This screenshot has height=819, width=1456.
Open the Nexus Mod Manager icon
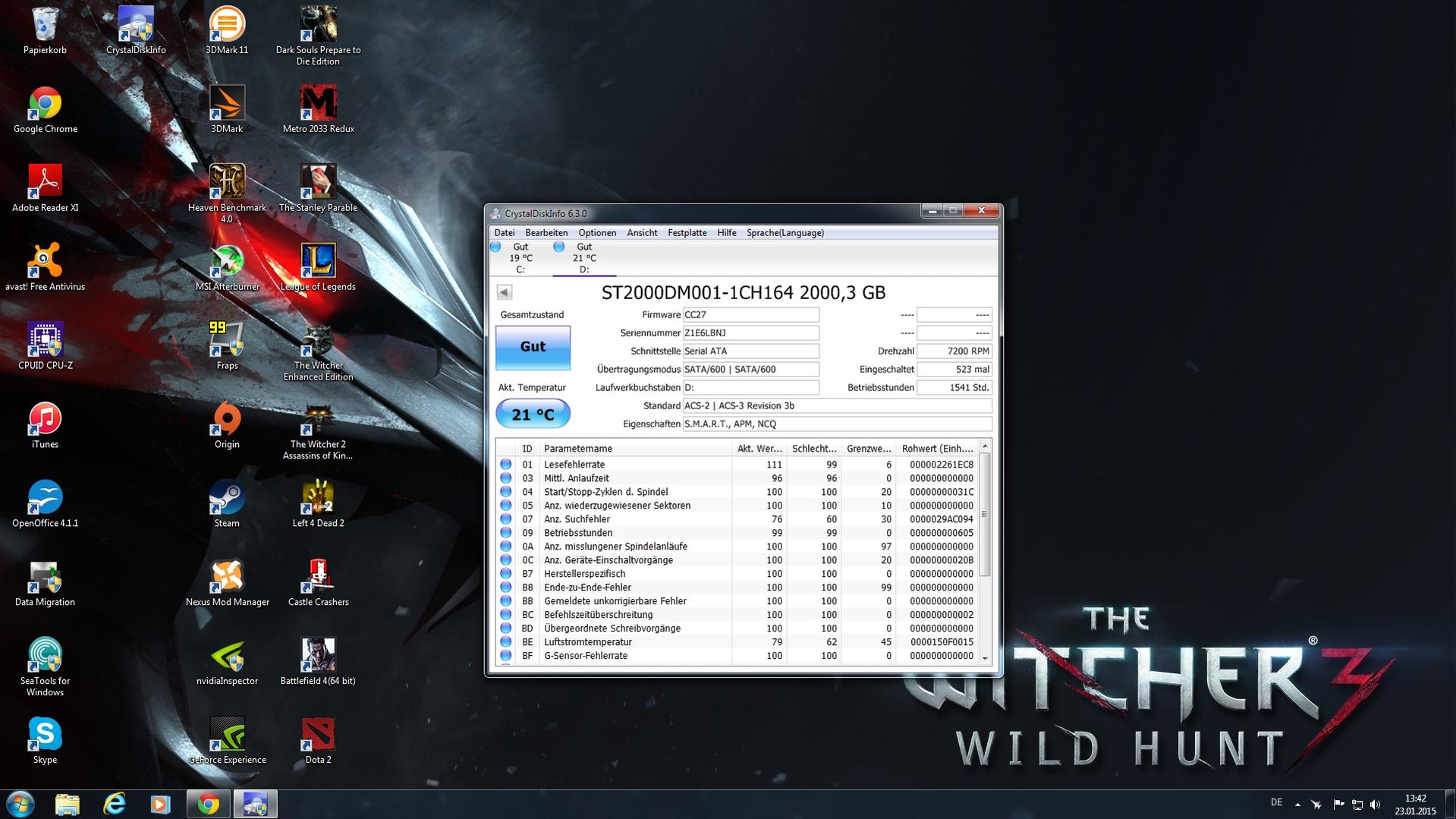point(227,583)
